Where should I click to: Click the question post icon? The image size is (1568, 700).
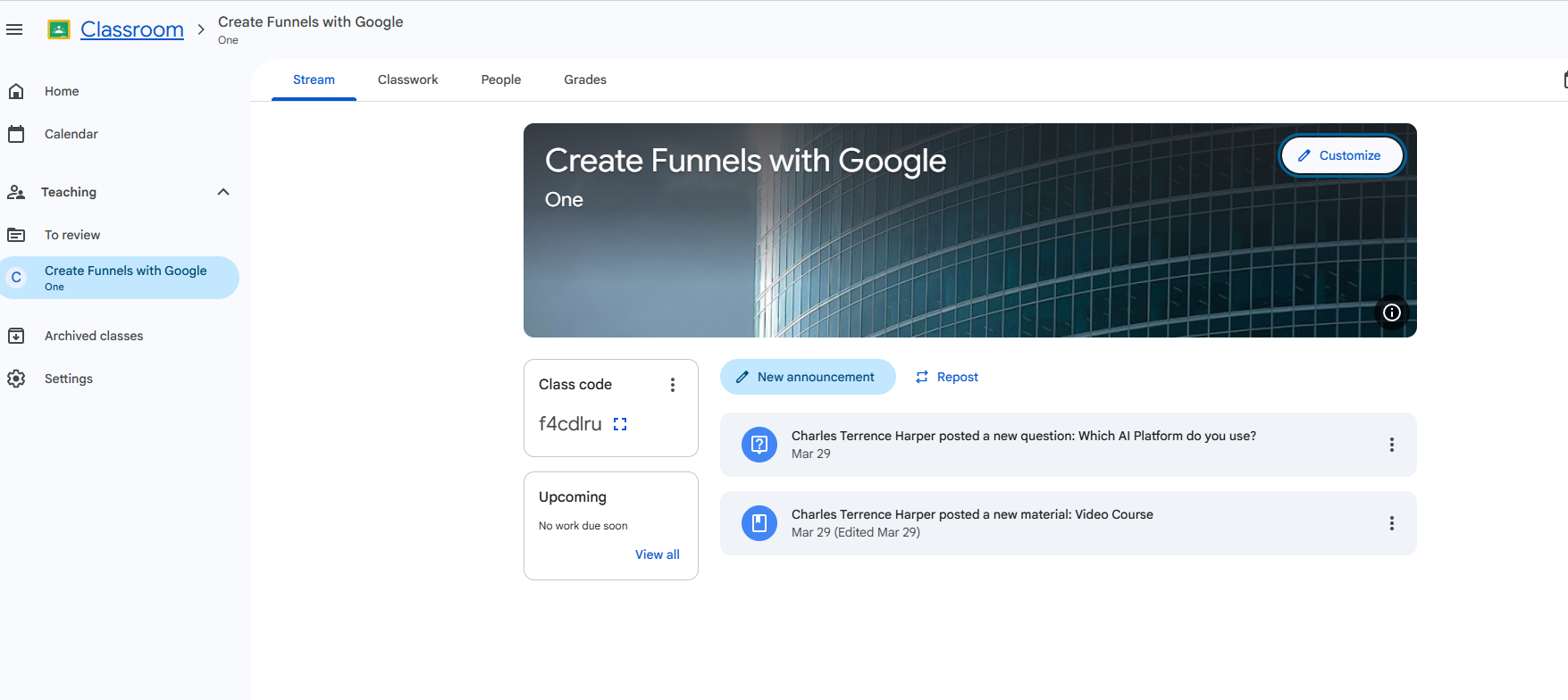click(759, 445)
